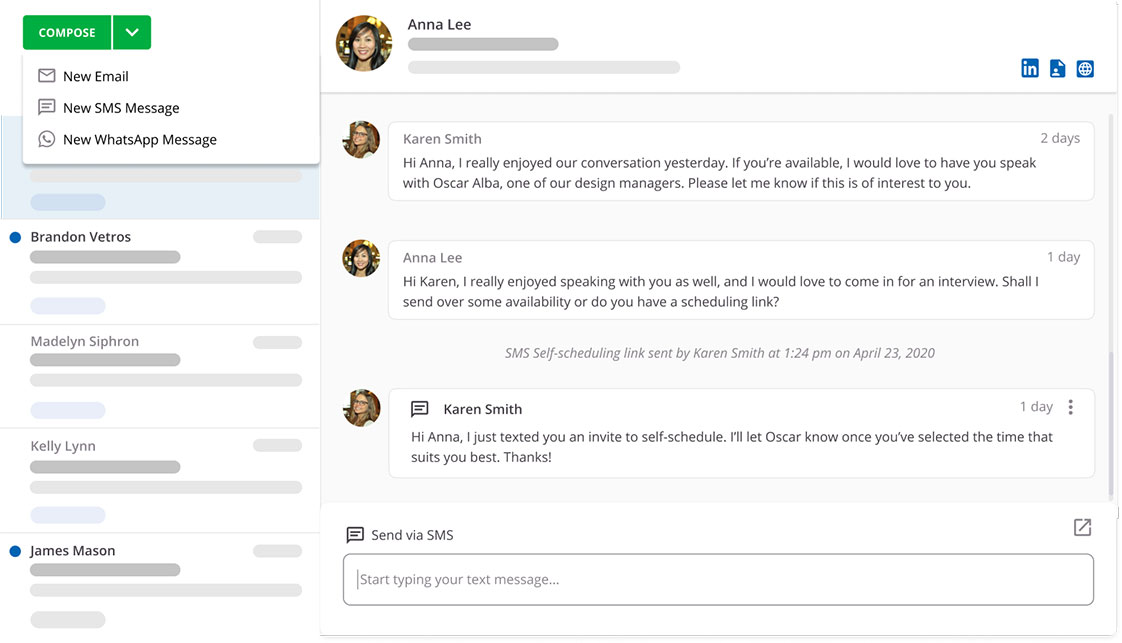
Task: Click the Send via SMS message icon
Action: tap(355, 535)
